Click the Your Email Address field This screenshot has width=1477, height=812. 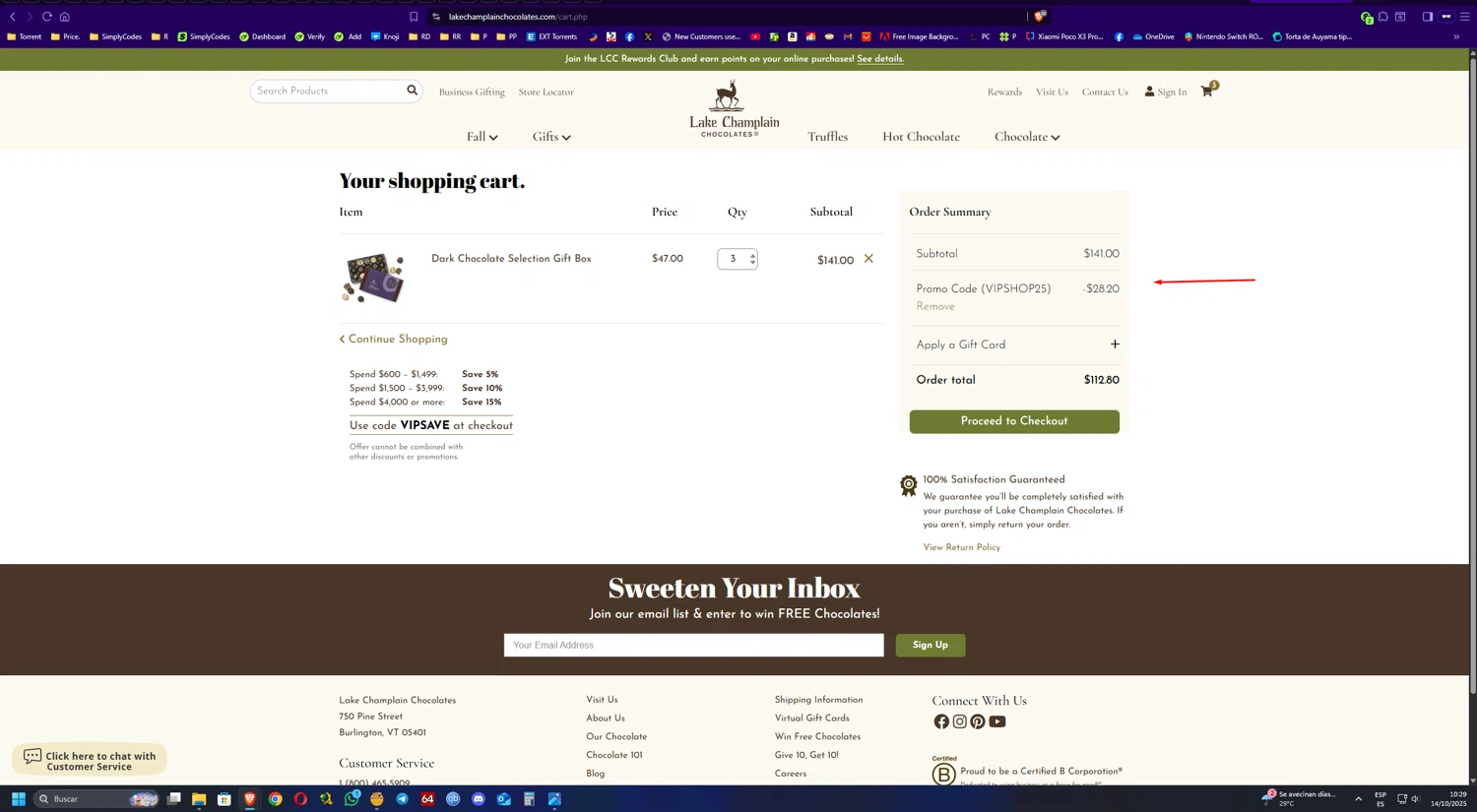(x=693, y=645)
